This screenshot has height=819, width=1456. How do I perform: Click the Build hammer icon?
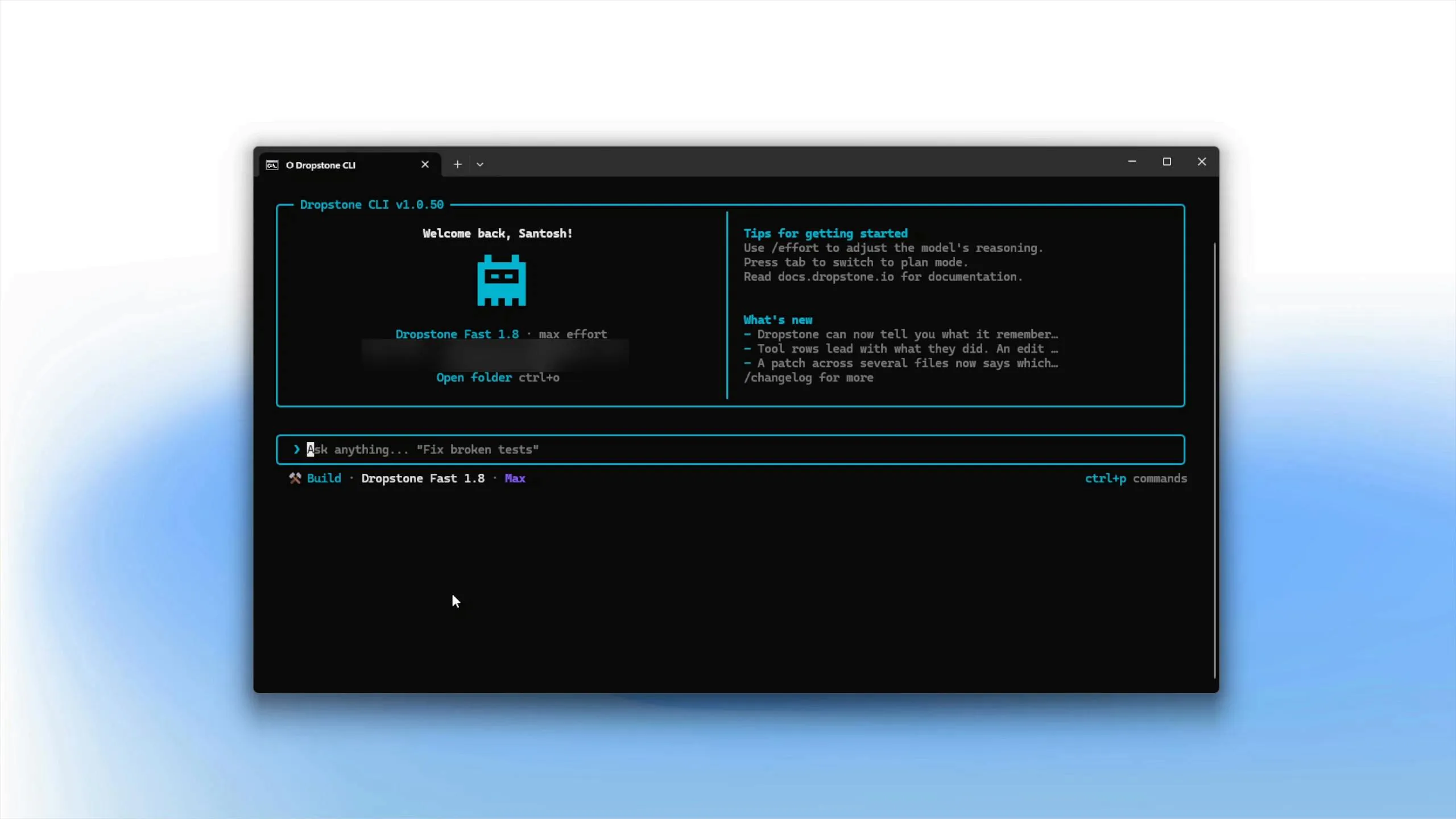pos(295,478)
